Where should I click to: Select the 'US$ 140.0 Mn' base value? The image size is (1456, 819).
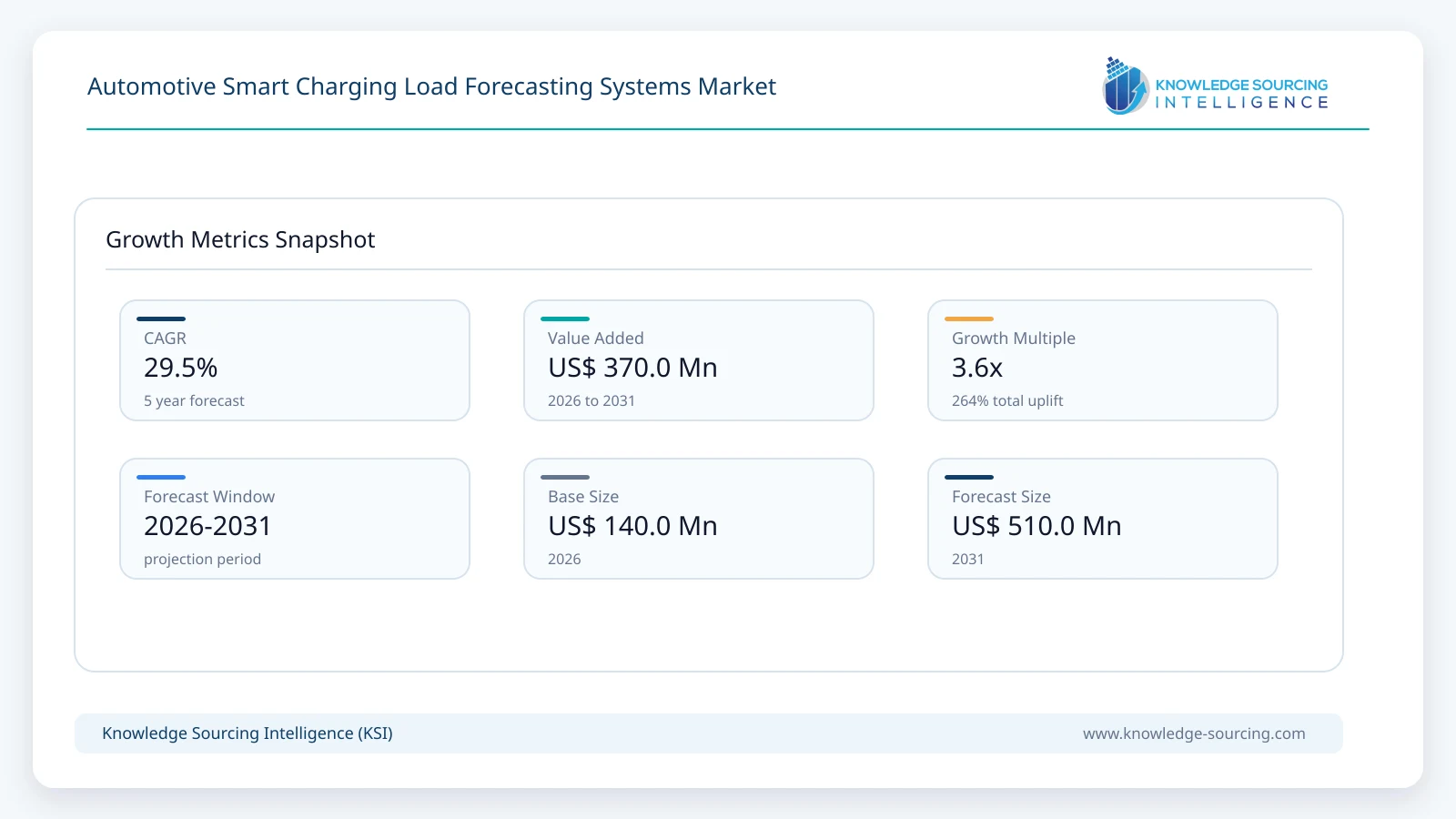click(x=632, y=526)
